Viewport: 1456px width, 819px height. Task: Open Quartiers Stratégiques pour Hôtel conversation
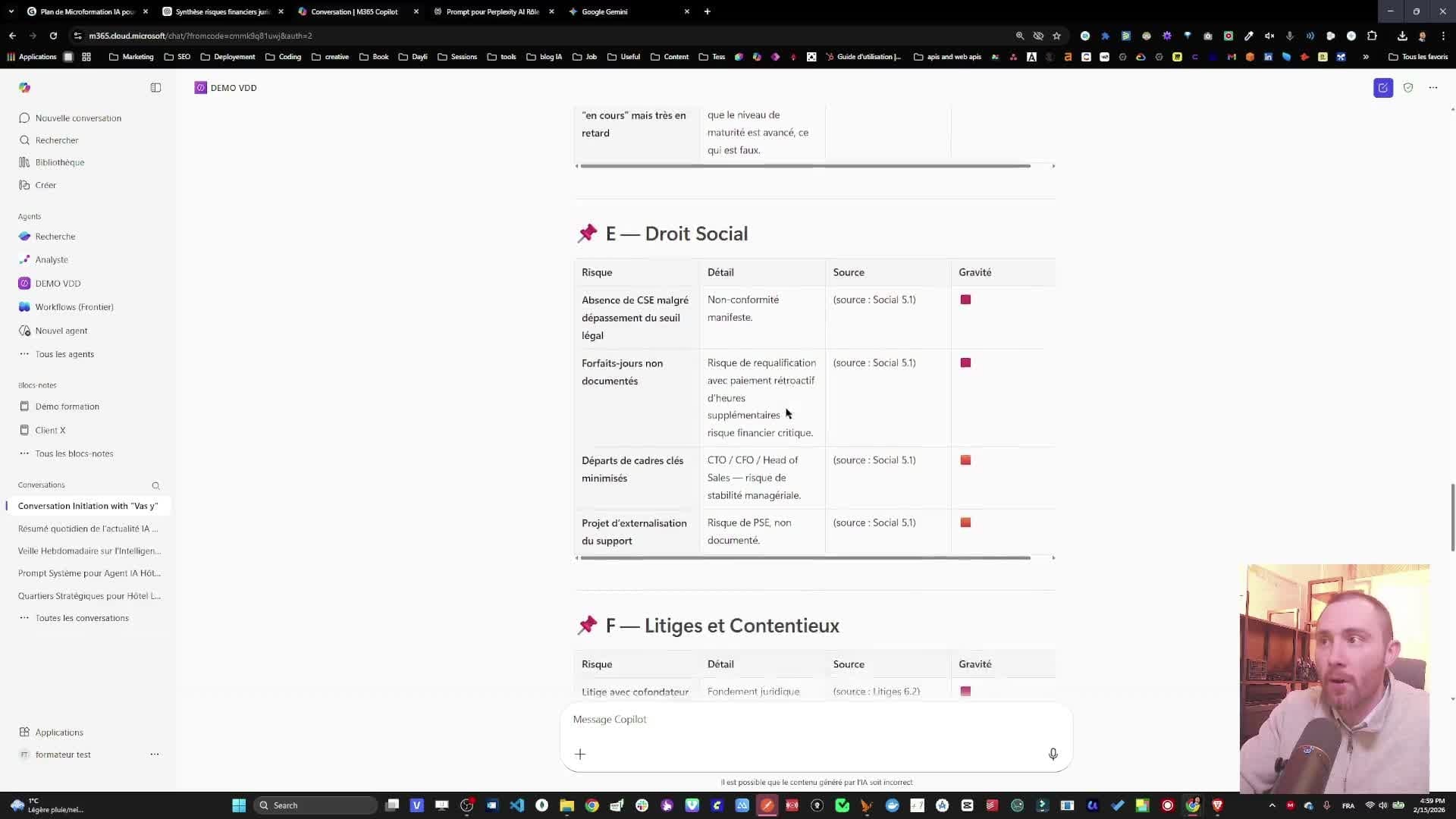[89, 596]
